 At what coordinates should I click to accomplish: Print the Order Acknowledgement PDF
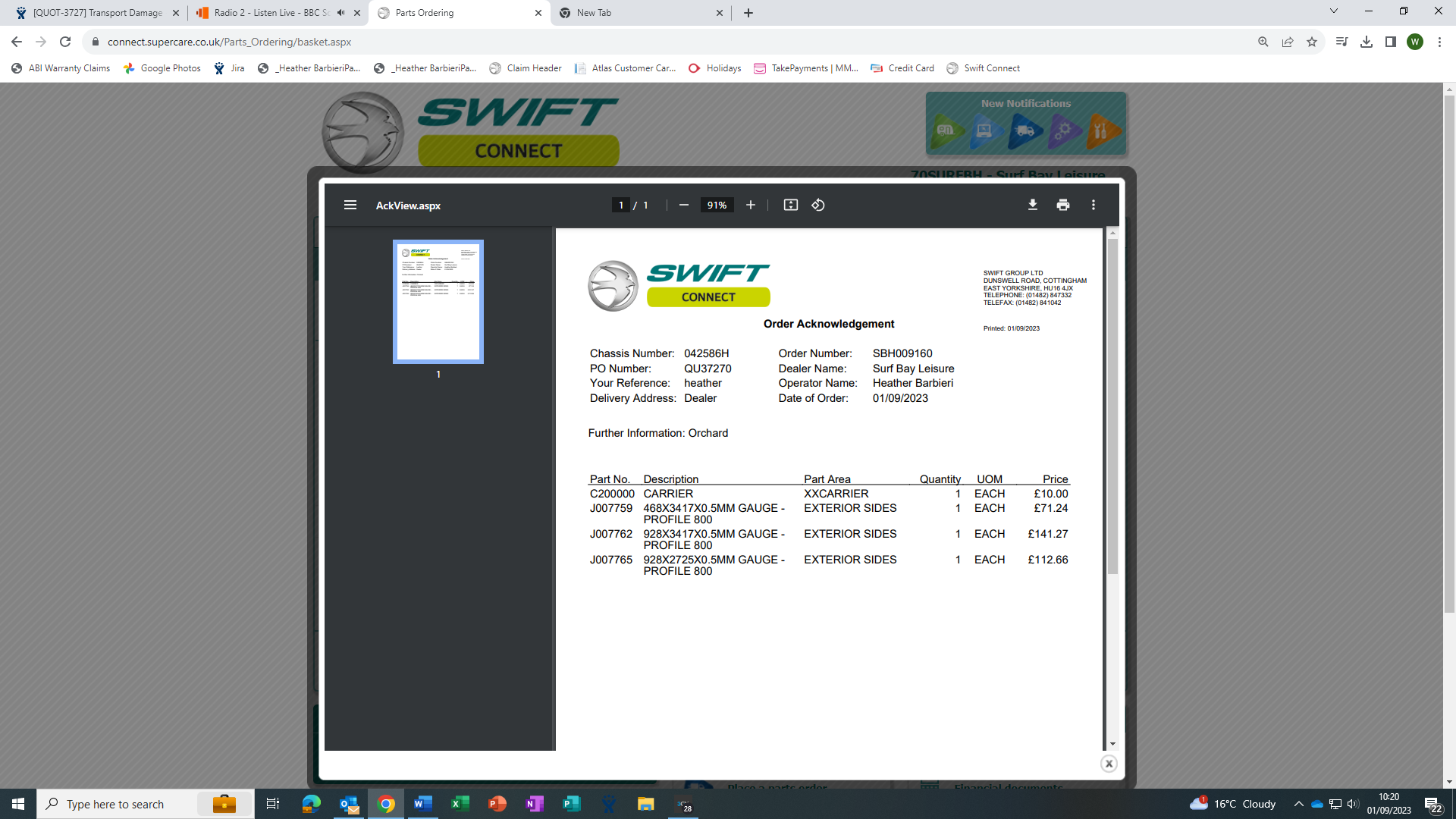tap(1062, 206)
